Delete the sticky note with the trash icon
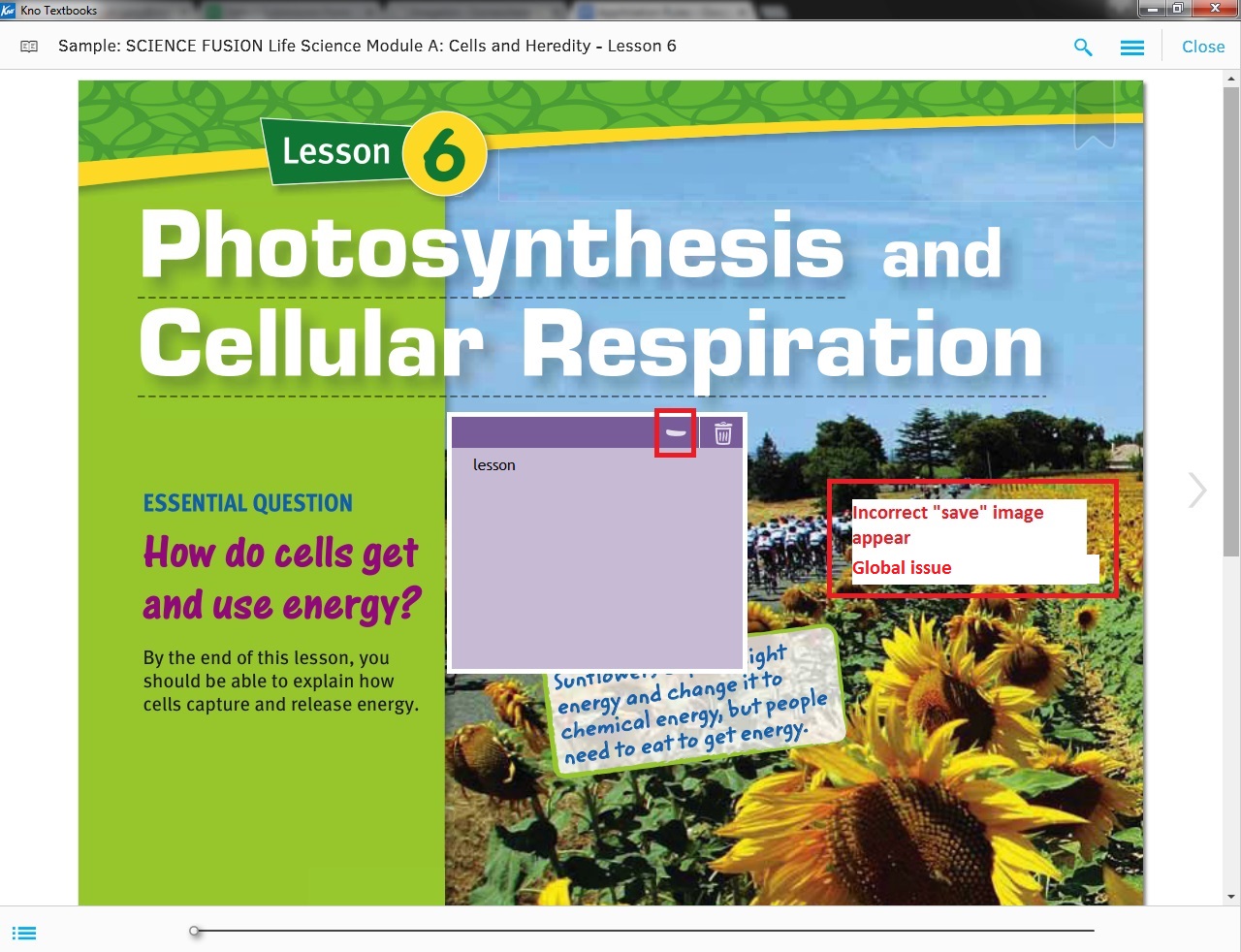Screen dimensions: 1241x952 point(723,432)
